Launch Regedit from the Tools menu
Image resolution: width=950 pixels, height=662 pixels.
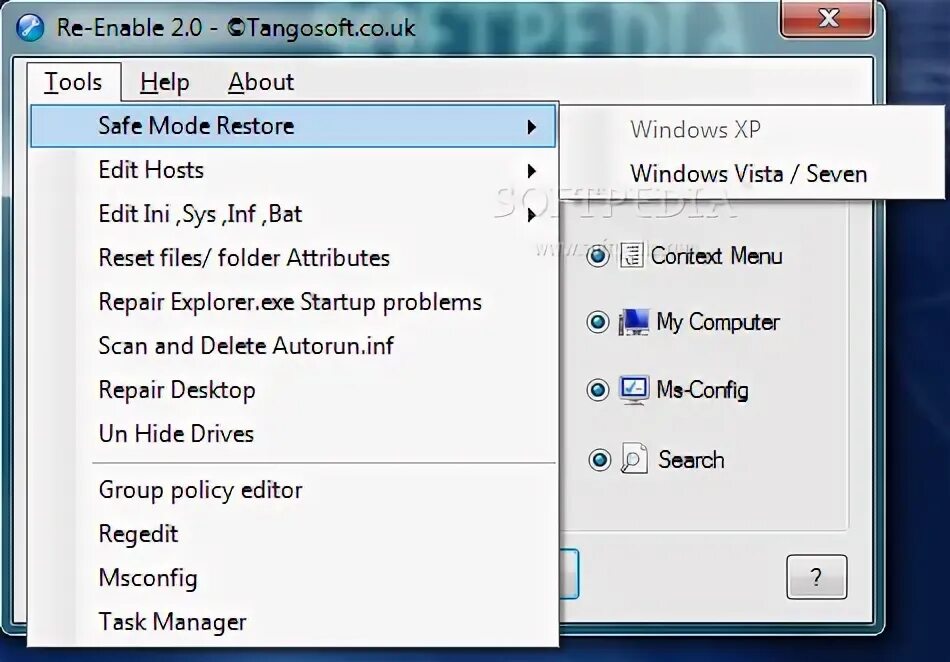click(x=293, y=534)
